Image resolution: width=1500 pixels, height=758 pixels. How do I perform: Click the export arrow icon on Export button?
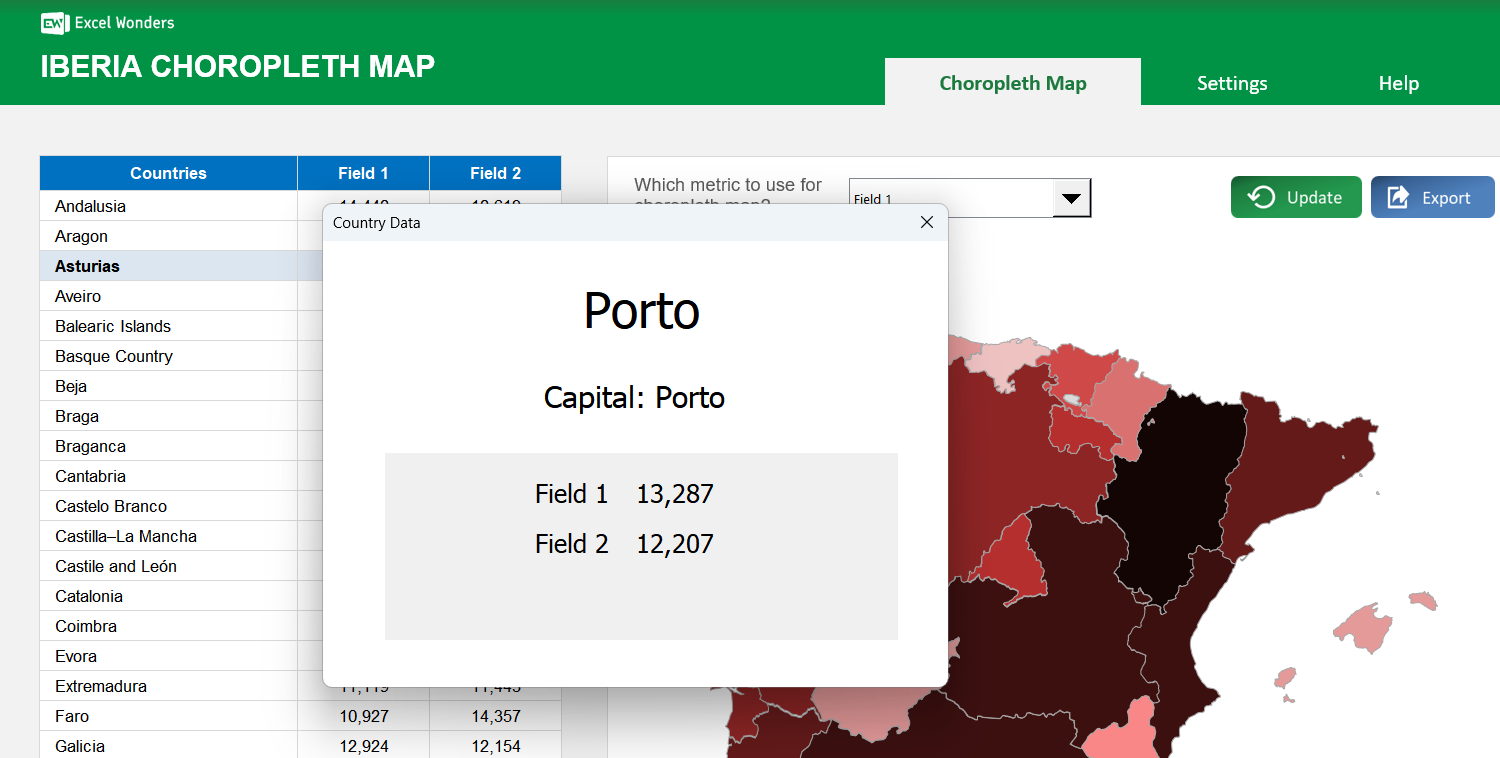[x=1397, y=197]
